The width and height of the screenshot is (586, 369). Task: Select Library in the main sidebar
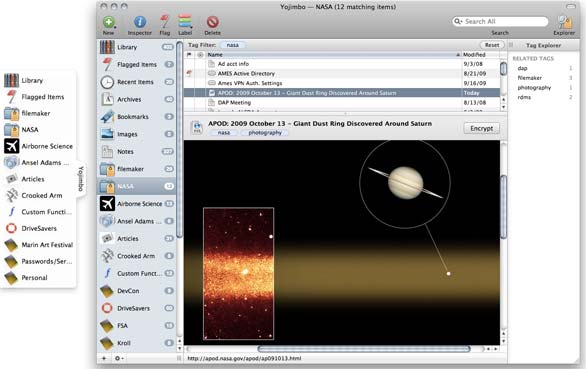(137, 47)
